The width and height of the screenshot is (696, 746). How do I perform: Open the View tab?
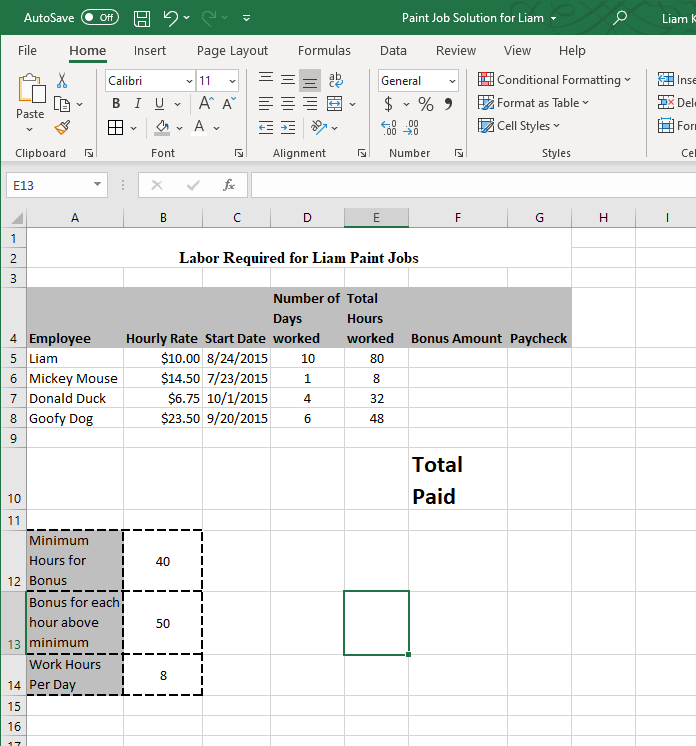(x=517, y=50)
